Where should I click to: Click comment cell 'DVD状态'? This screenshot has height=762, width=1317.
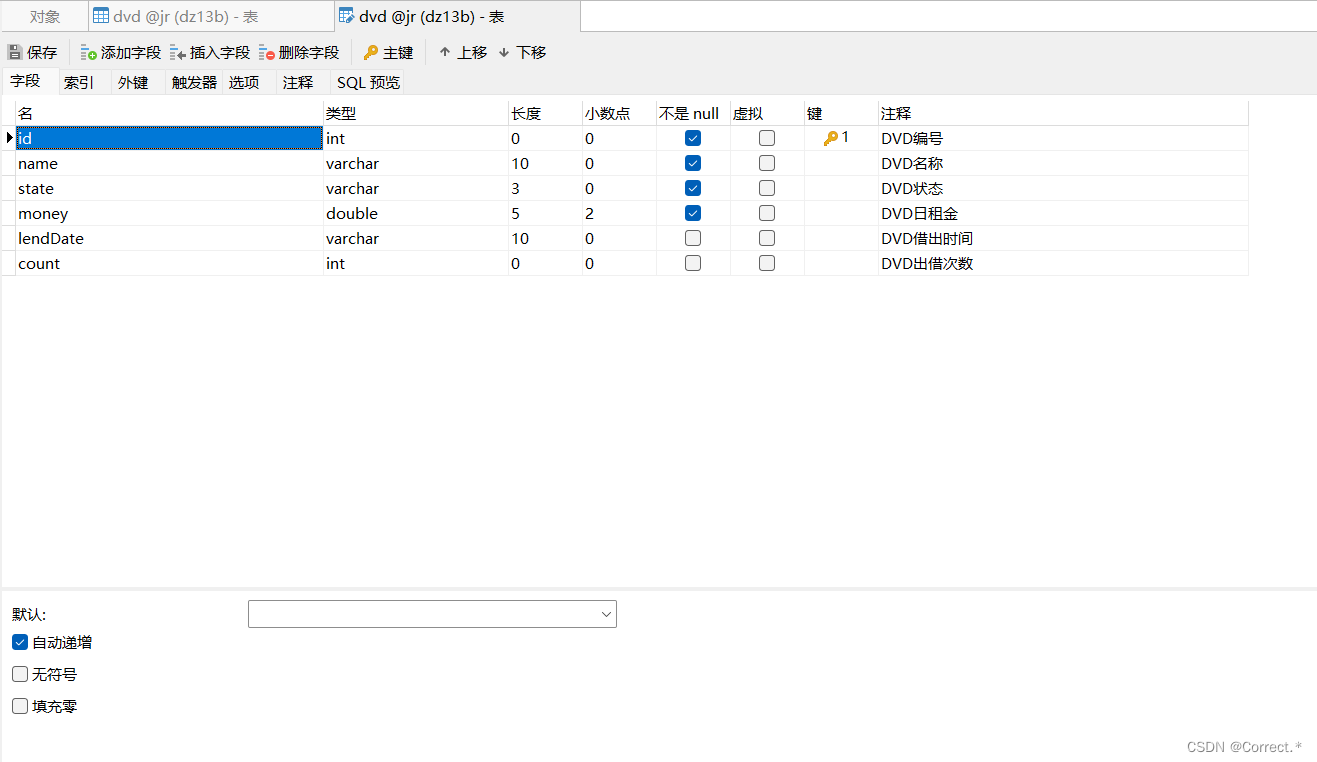1063,188
